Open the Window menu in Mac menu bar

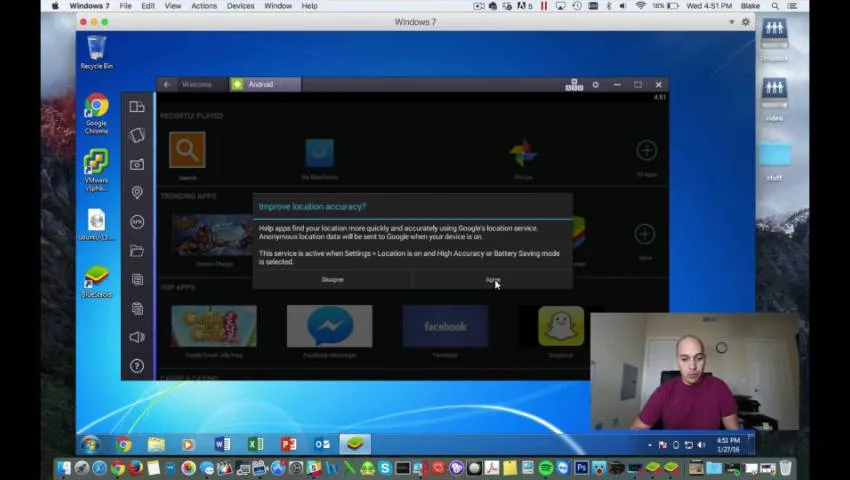pos(278,5)
